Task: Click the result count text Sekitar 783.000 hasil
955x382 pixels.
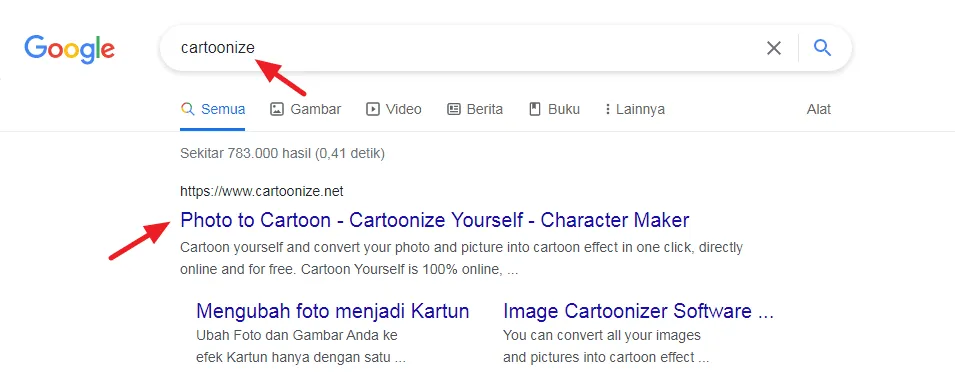Action: pyautogui.click(x=283, y=154)
